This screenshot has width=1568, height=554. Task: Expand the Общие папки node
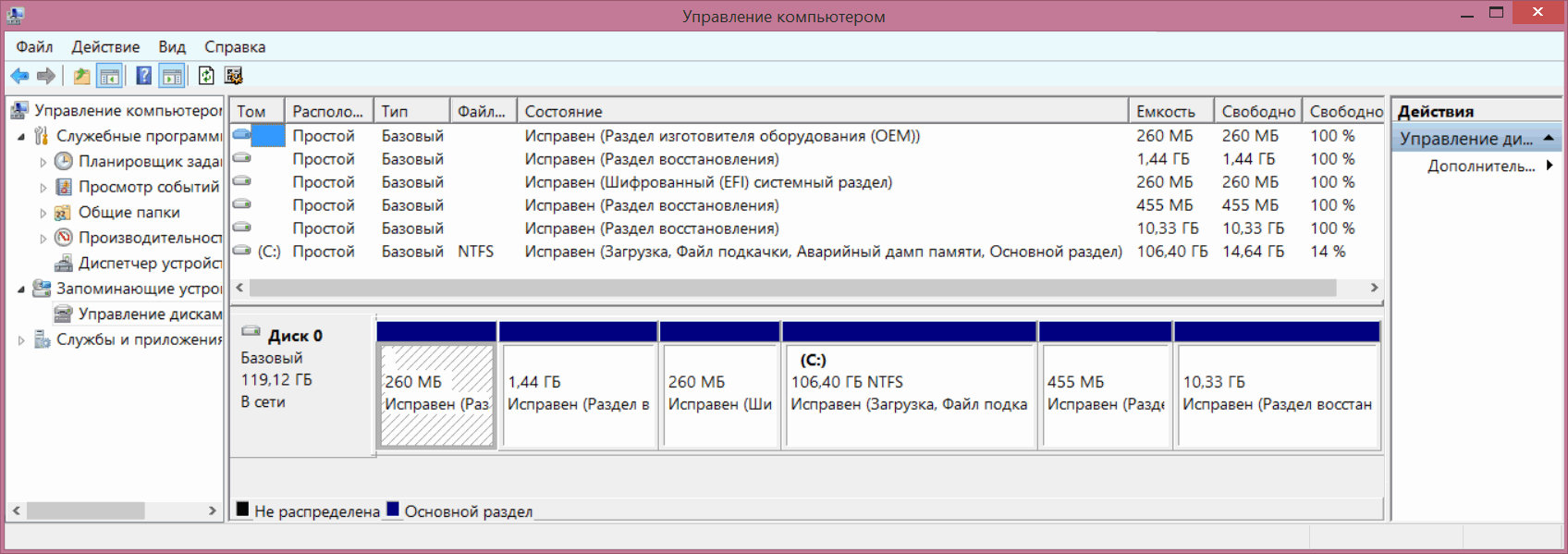(x=43, y=213)
